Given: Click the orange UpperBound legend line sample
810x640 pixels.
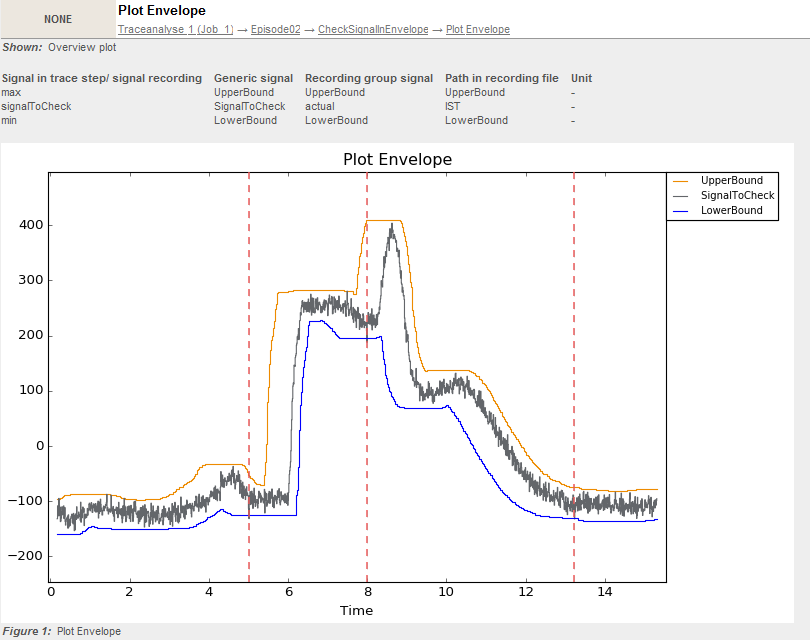Looking at the screenshot, I should coord(681,181).
